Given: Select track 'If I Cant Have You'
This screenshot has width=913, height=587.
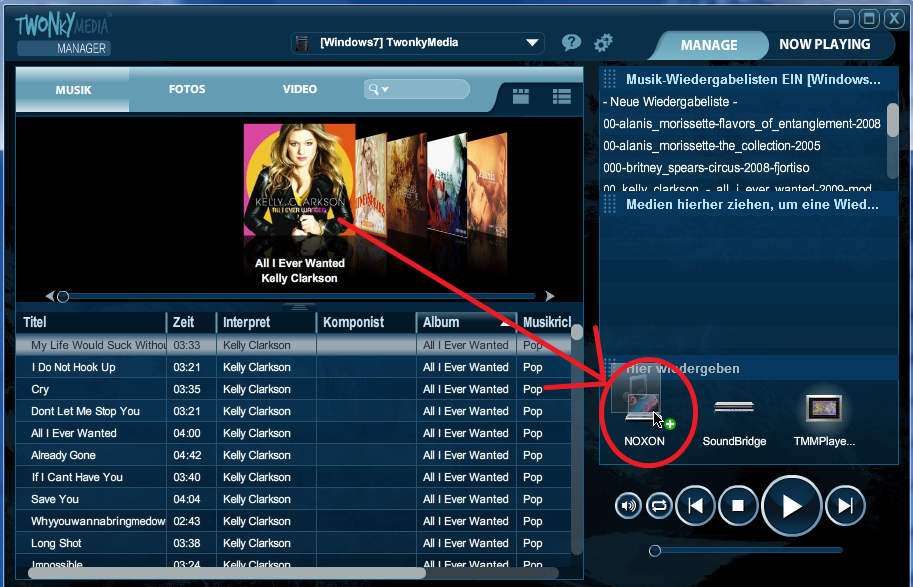Looking at the screenshot, I should point(293,478).
